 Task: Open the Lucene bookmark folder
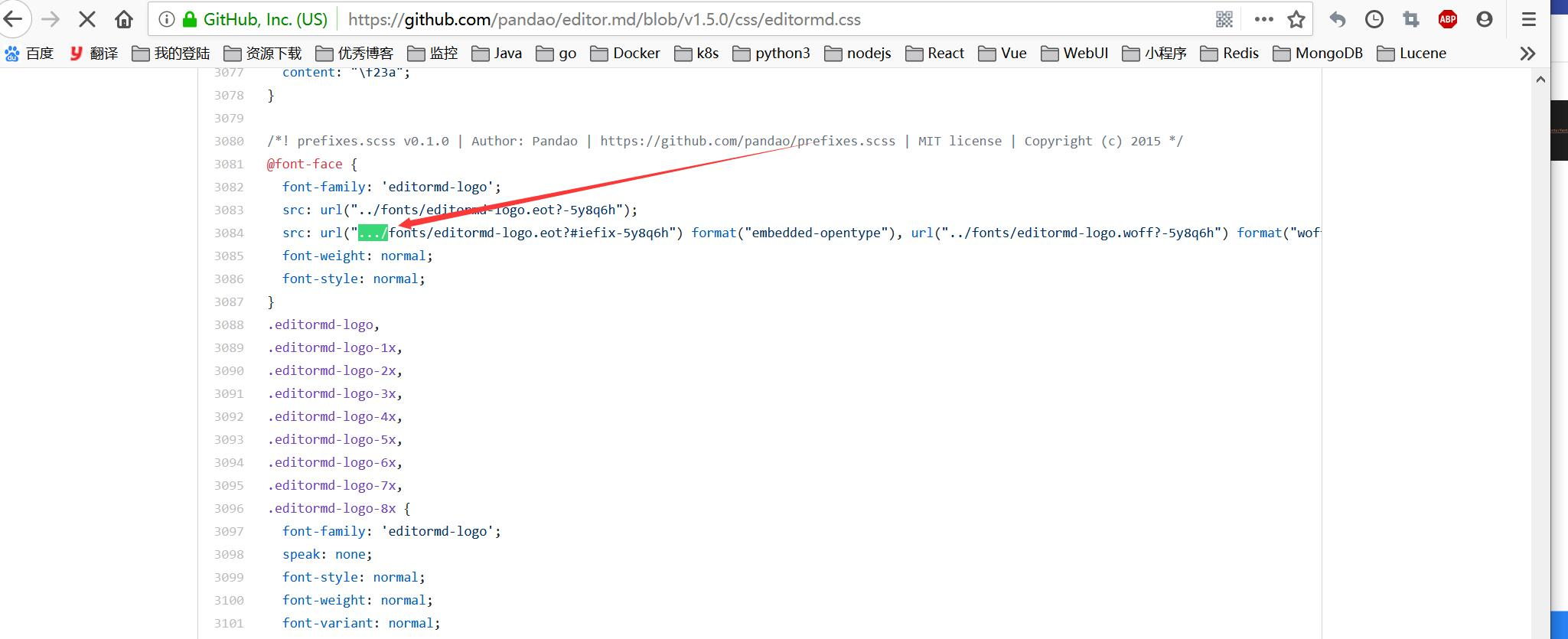pyautogui.click(x=1411, y=54)
